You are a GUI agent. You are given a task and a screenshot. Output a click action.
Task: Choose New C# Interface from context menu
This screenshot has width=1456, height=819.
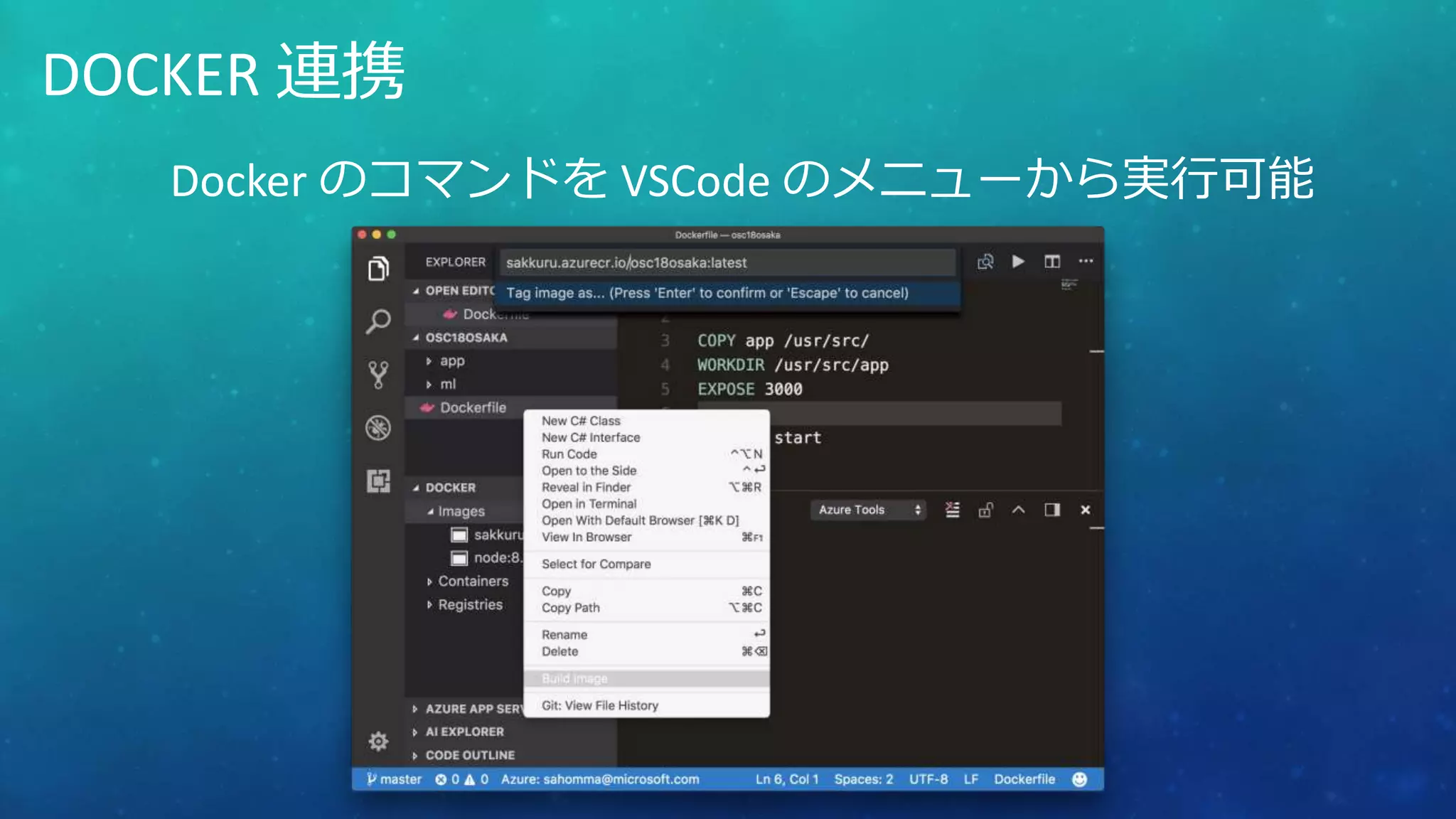(646, 437)
